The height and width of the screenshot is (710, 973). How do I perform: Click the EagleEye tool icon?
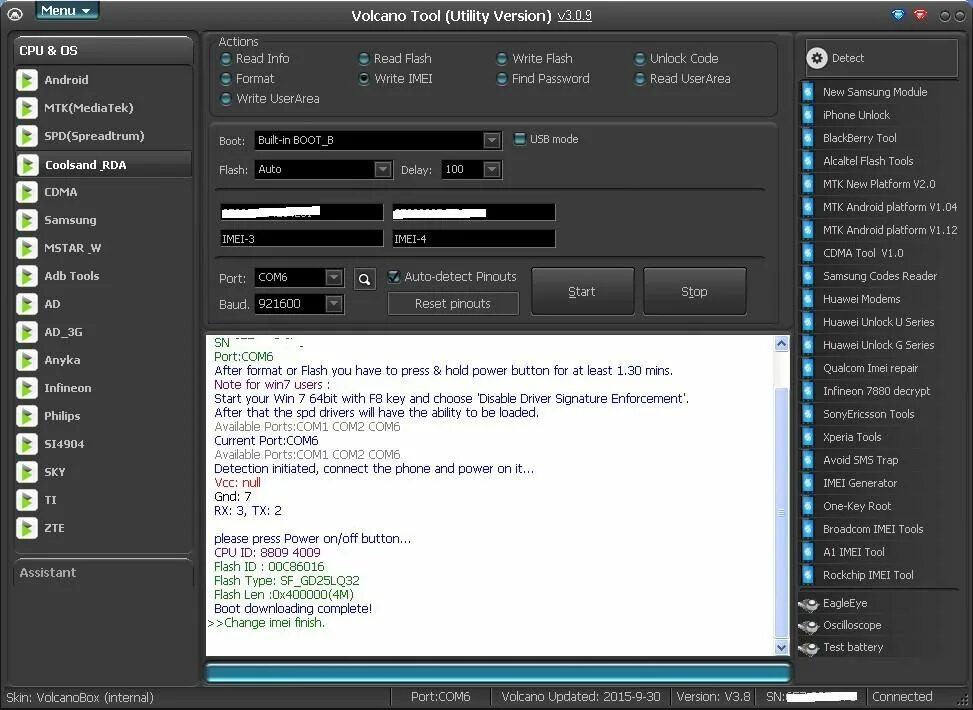(809, 604)
